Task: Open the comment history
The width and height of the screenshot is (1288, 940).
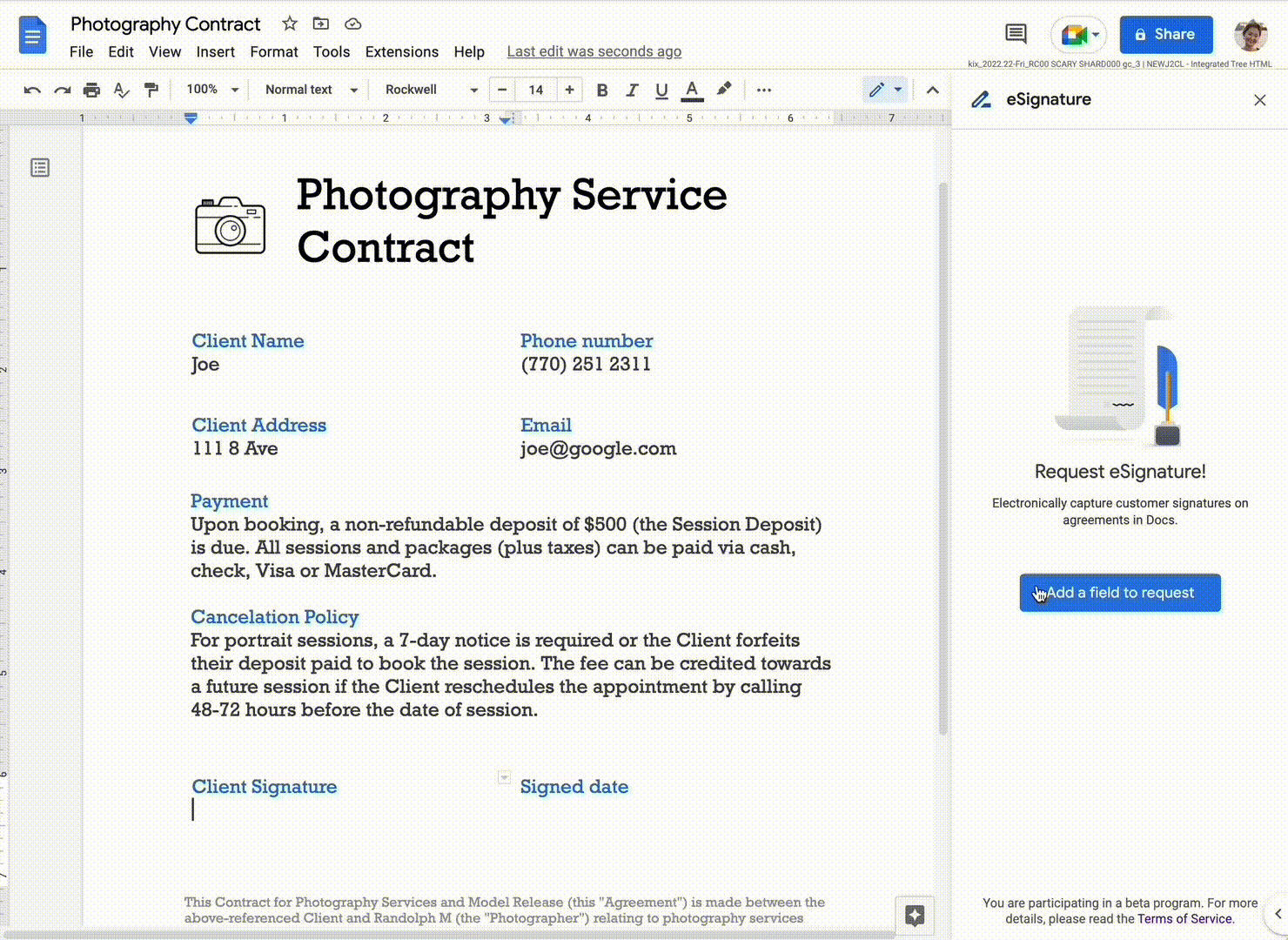Action: (1015, 32)
